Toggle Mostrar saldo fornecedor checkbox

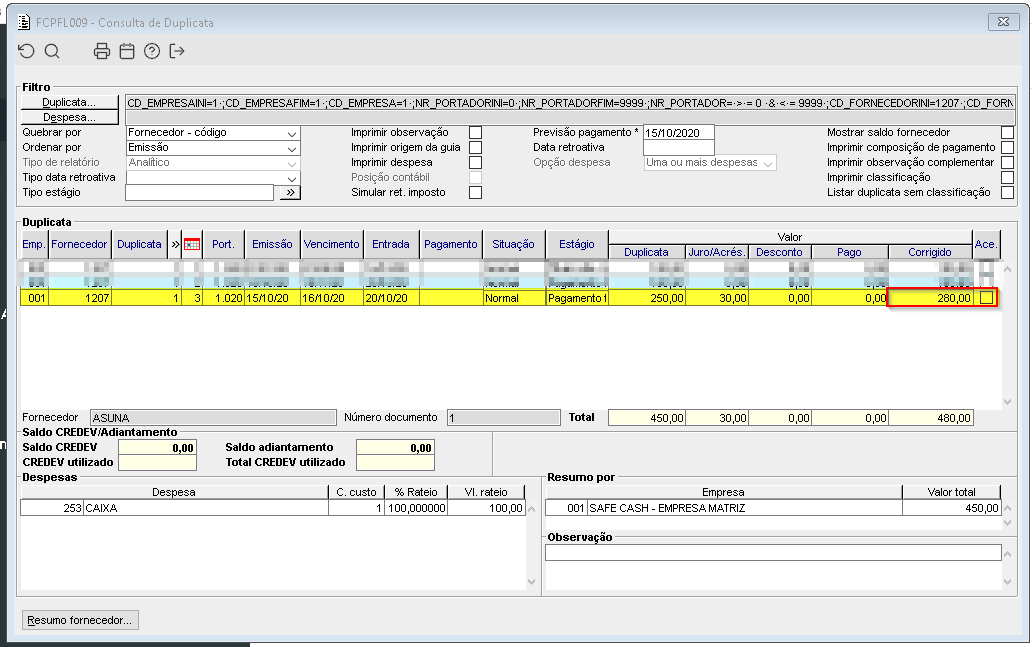pyautogui.click(x=1007, y=133)
